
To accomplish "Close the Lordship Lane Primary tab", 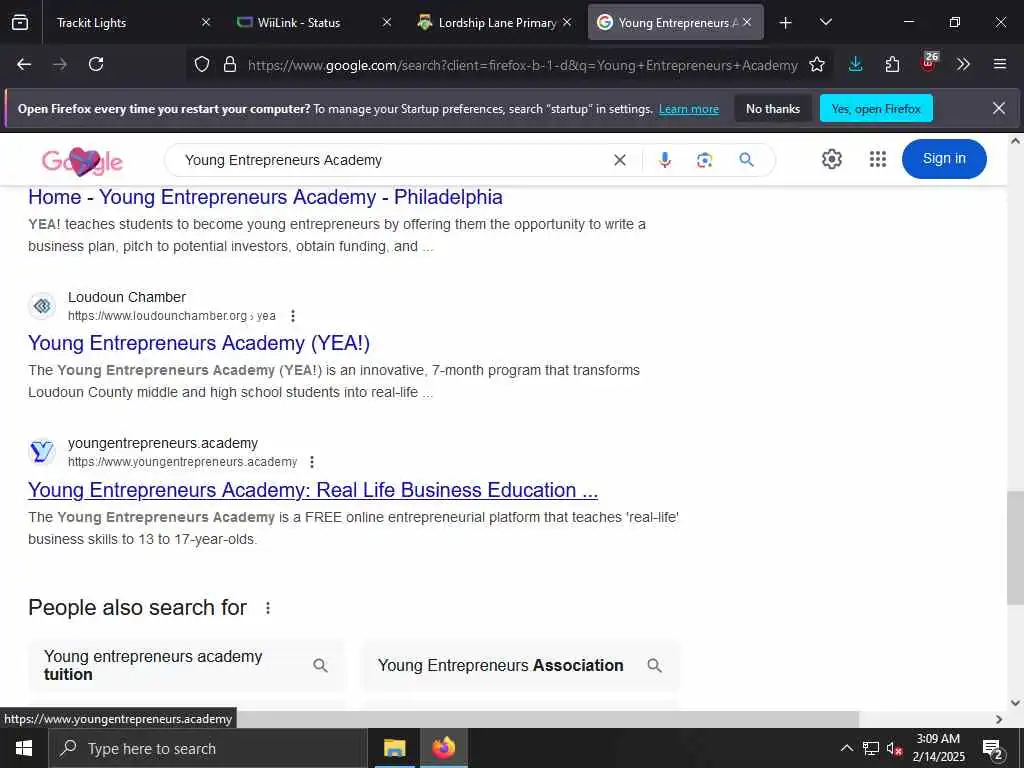I will pyautogui.click(x=567, y=22).
